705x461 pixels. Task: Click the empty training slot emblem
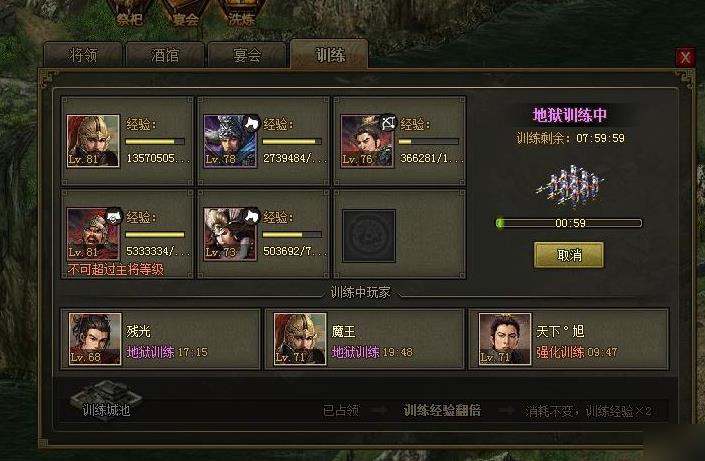point(369,236)
